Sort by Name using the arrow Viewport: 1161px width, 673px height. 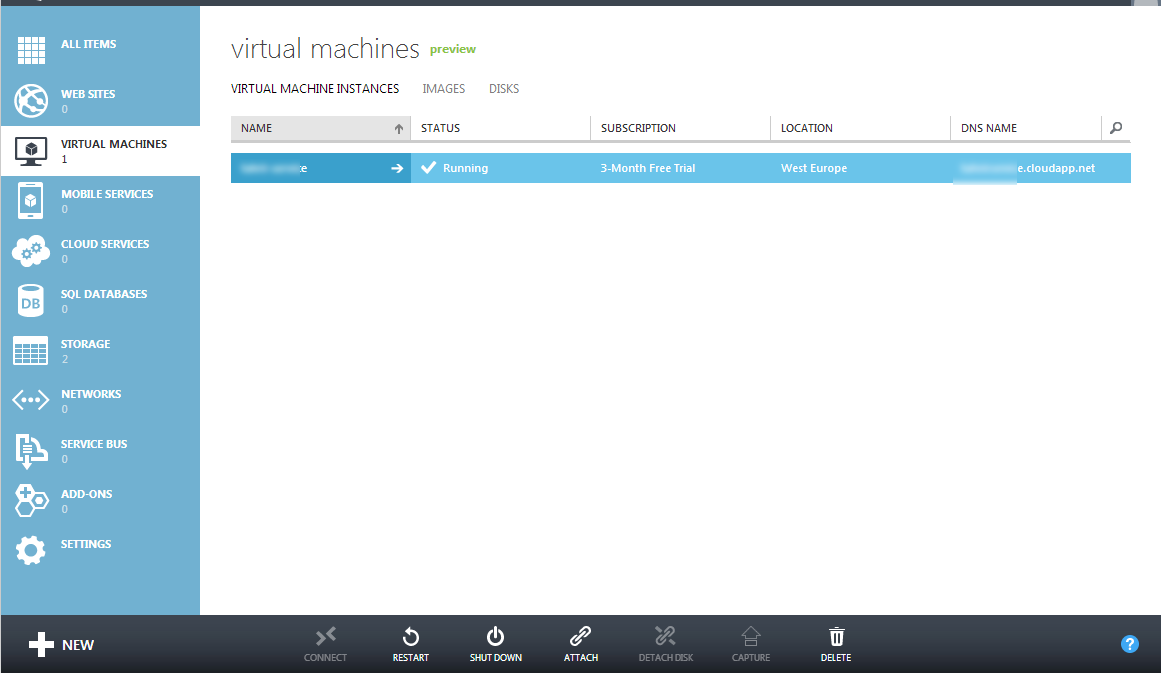pos(398,129)
